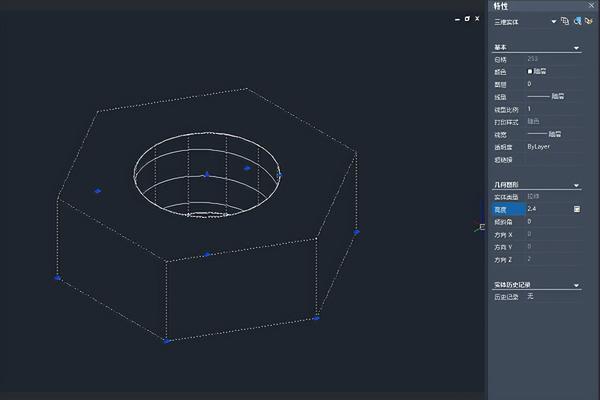Click the 倾斜角 taper angle value 0
600x400 pixels.
(x=529, y=221)
